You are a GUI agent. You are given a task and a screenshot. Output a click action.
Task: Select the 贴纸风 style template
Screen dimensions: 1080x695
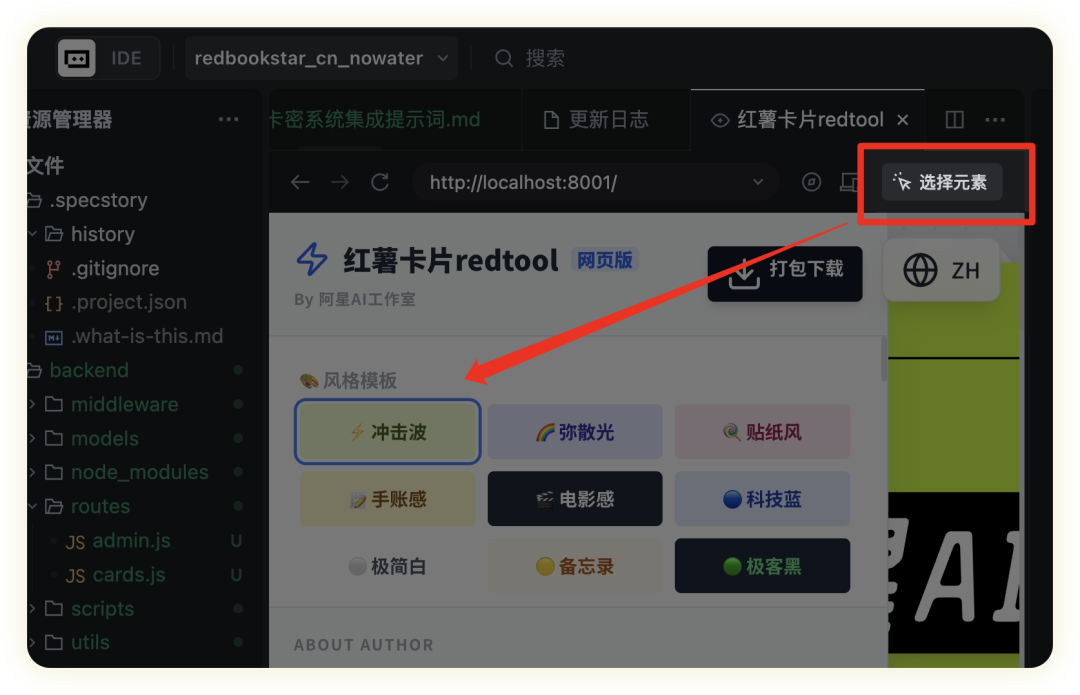coord(762,432)
